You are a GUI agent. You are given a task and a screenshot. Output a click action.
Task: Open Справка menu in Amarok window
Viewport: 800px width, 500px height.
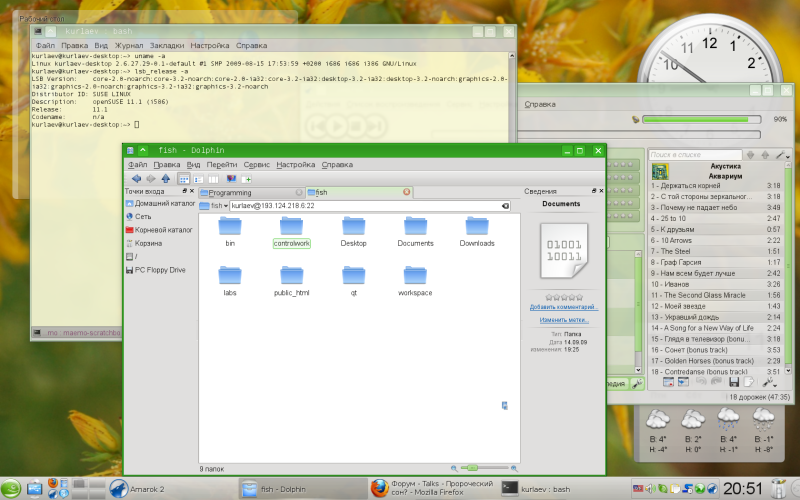point(540,104)
